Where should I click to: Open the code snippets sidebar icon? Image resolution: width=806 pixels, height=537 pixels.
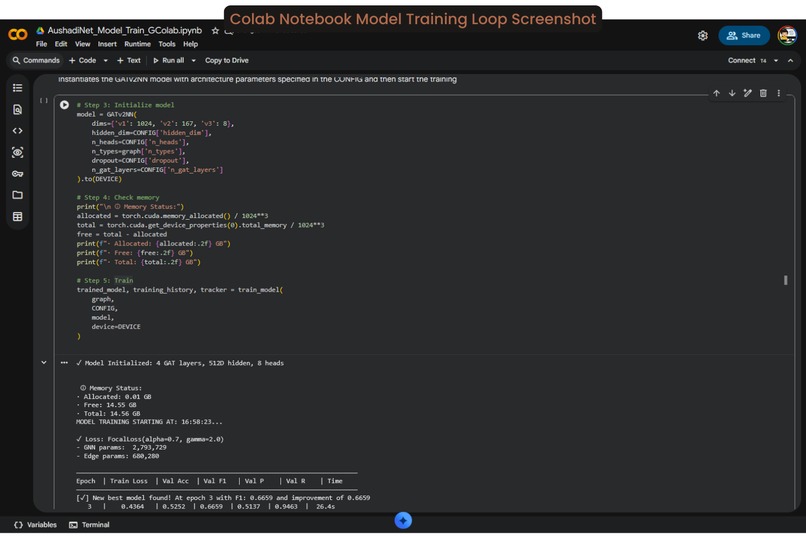(17, 131)
